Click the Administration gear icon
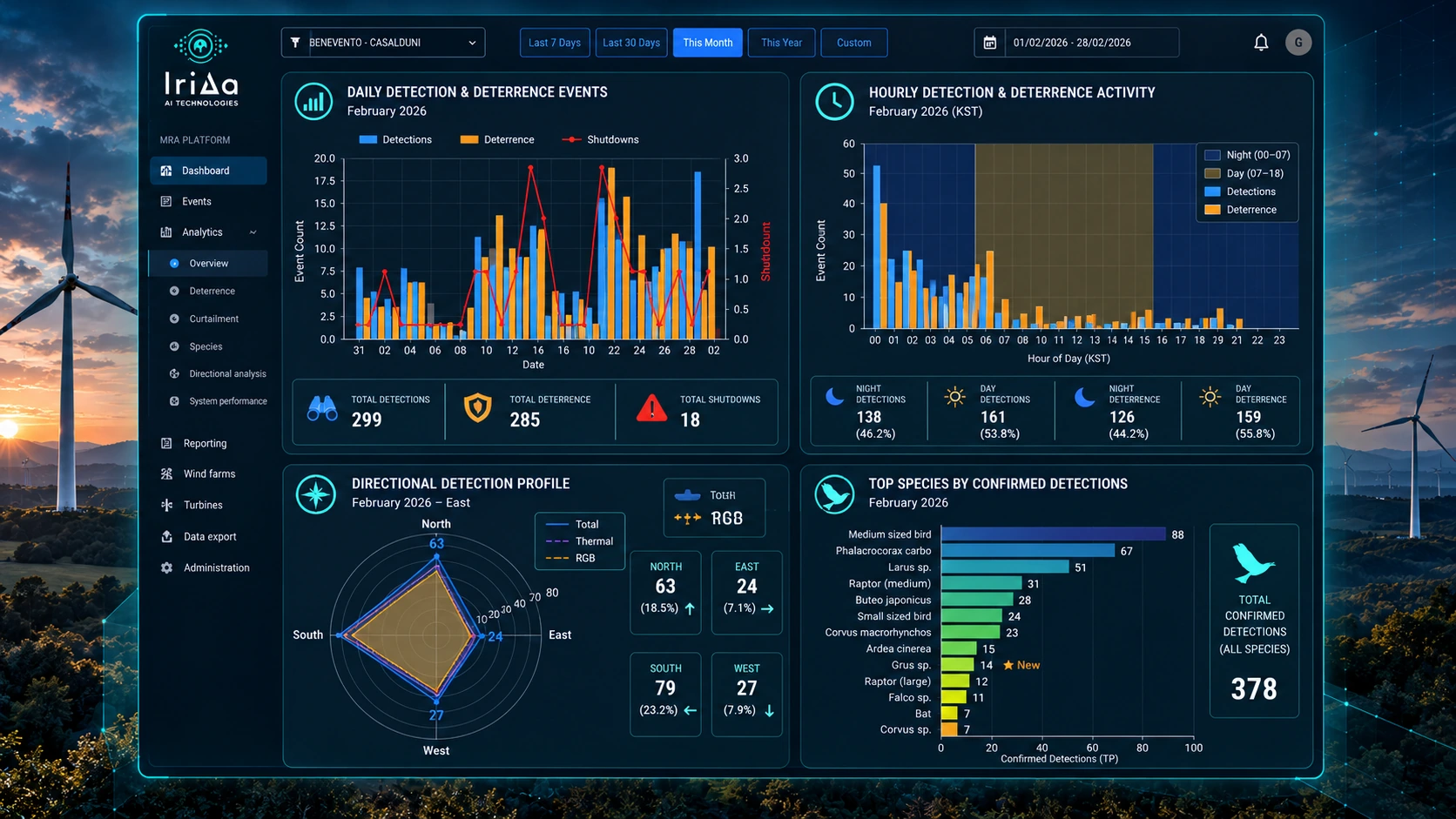Screen dimensions: 1456x819 (x=166, y=567)
